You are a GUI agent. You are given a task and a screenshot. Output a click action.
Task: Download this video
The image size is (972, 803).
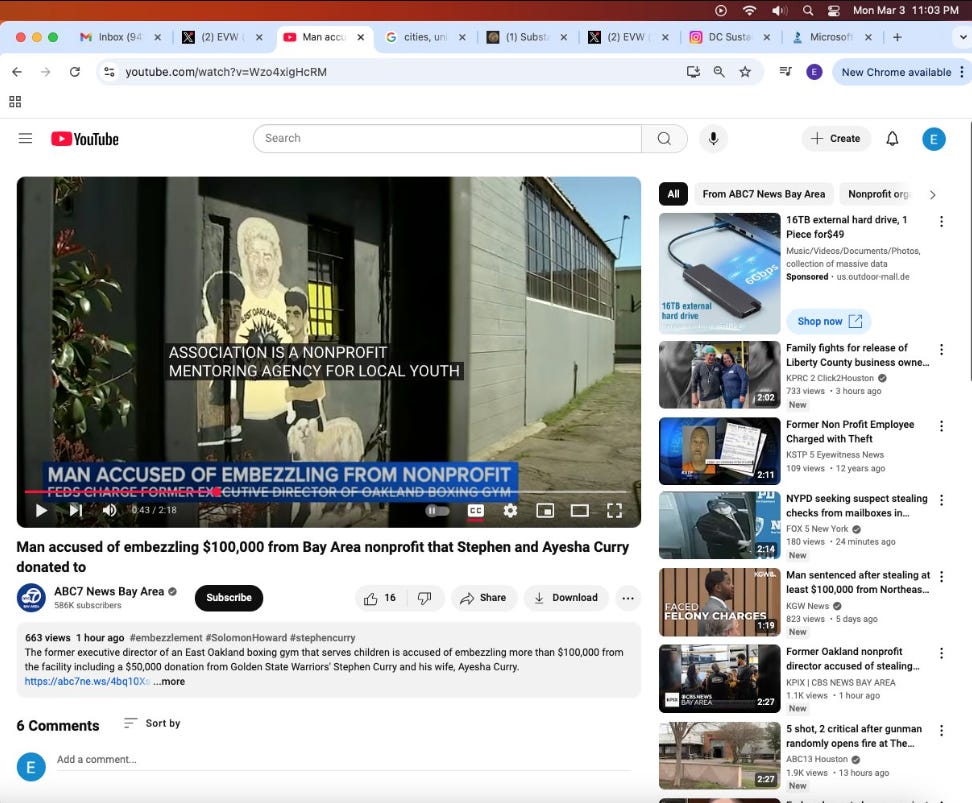tap(566, 598)
